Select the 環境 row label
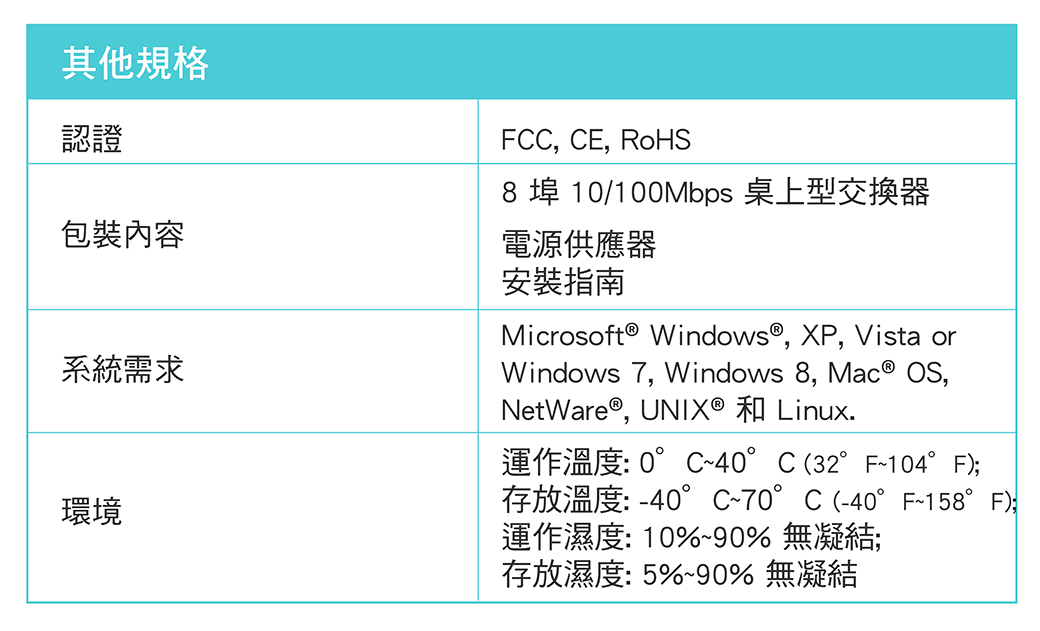This screenshot has width=1040, height=631. click(x=92, y=512)
